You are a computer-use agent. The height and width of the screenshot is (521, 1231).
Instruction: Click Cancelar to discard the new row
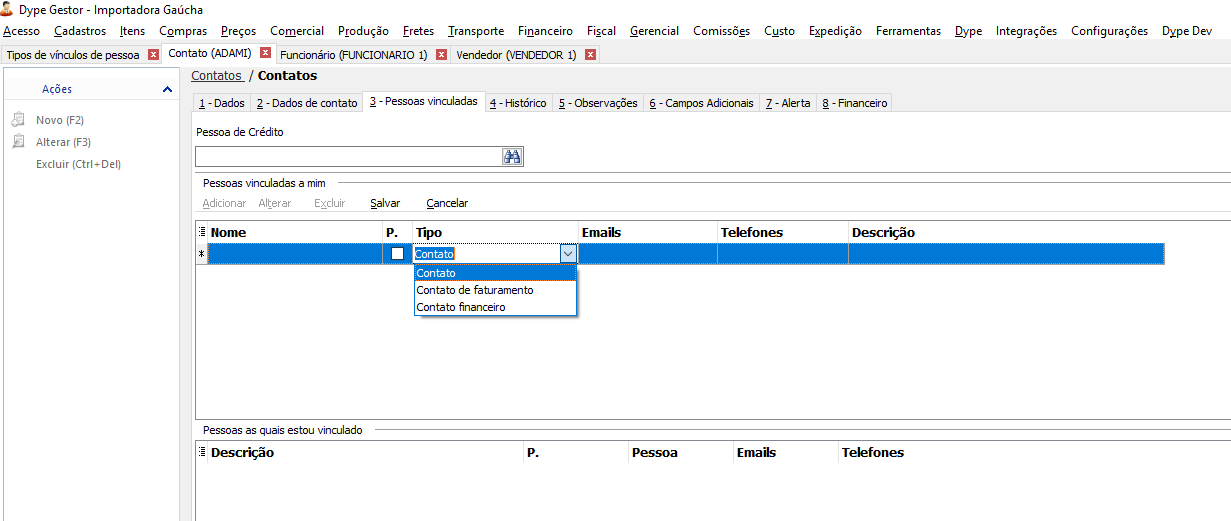click(447, 203)
